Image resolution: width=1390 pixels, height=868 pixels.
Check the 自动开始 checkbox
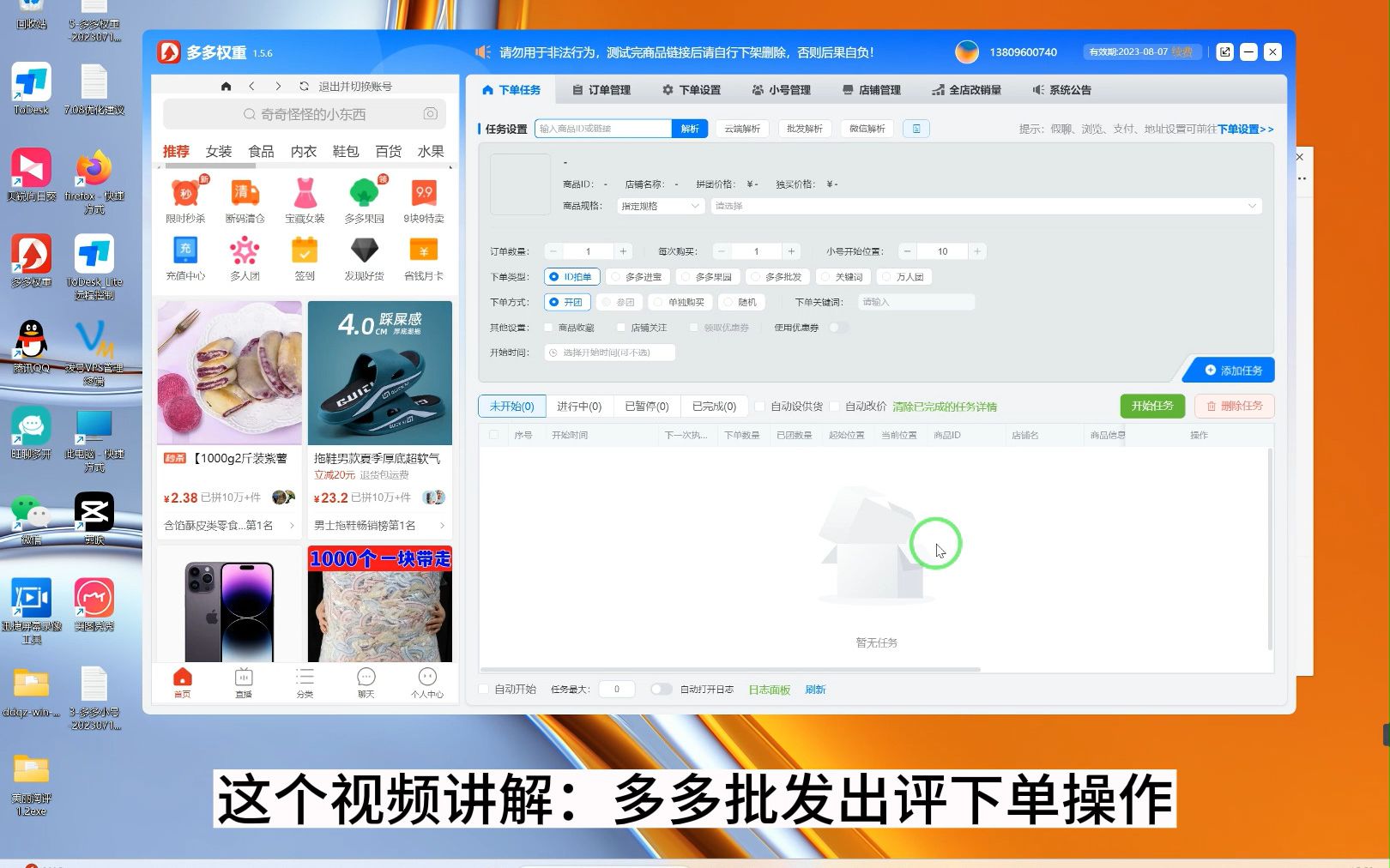(x=483, y=690)
